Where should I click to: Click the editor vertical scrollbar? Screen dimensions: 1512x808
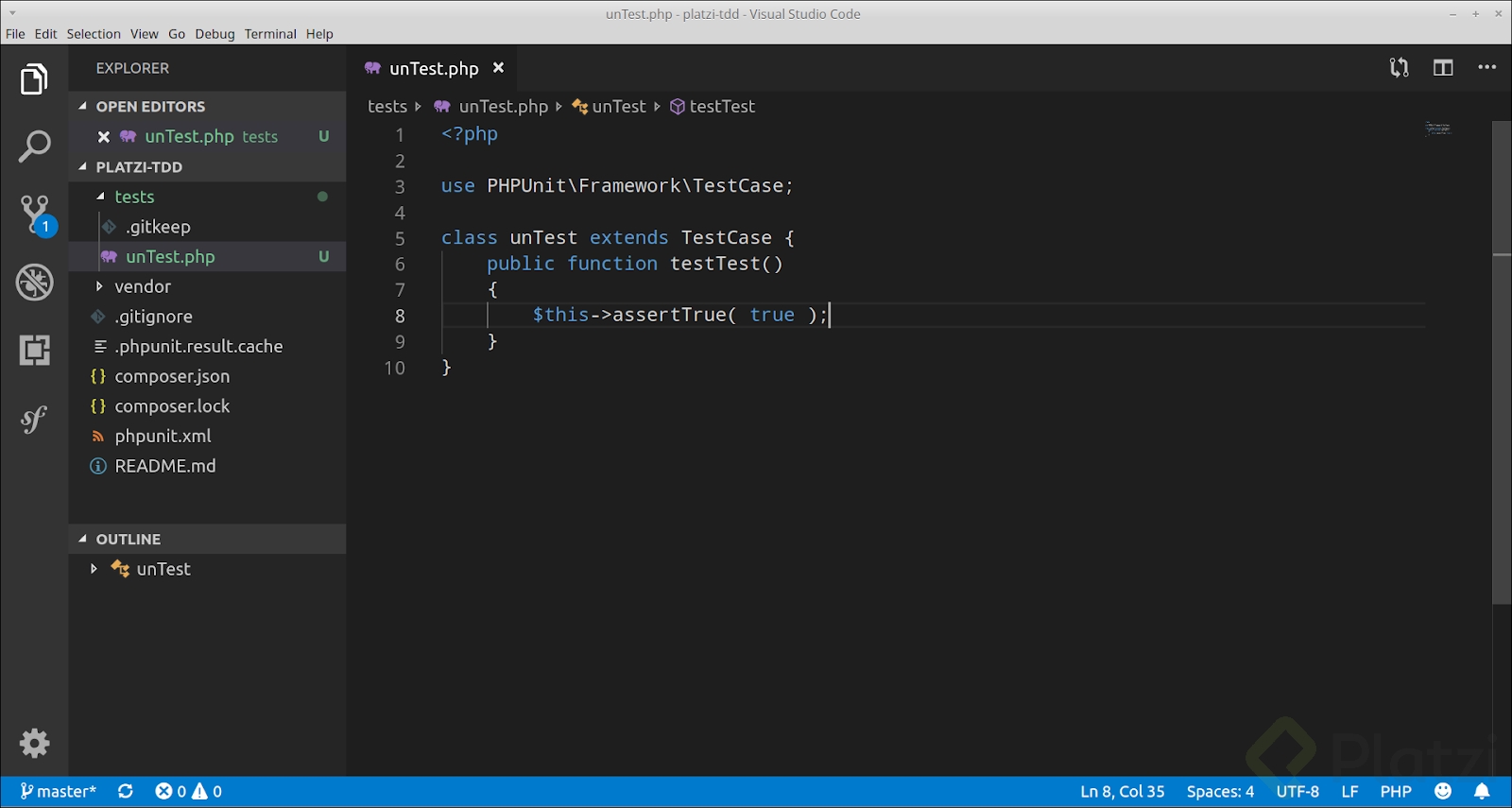tap(1502, 363)
